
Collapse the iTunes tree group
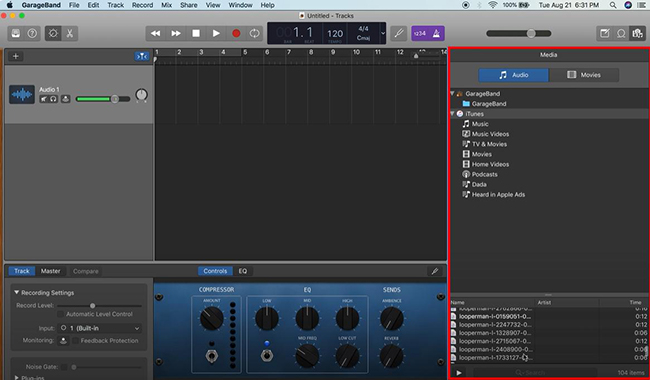[452, 114]
